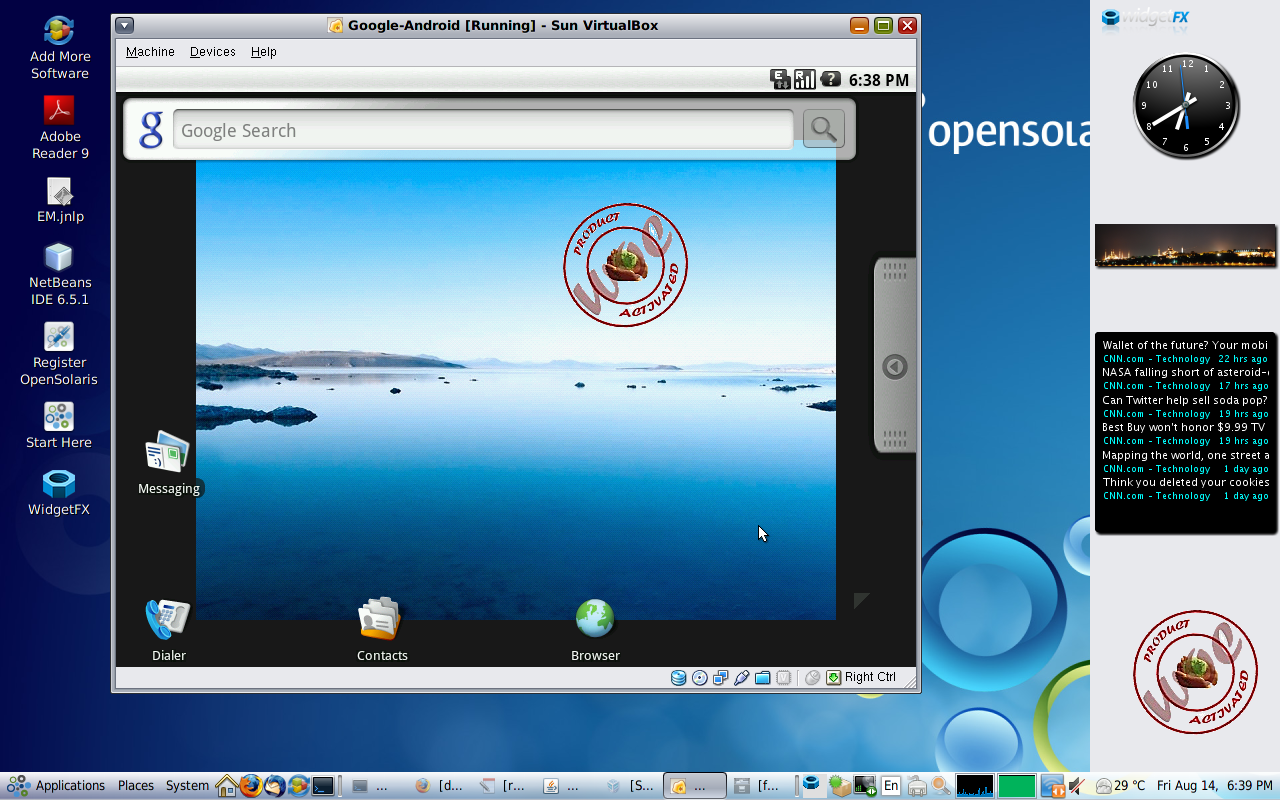Image resolution: width=1280 pixels, height=800 pixels.
Task: Click the Android 6:38 PM clock
Action: [878, 80]
